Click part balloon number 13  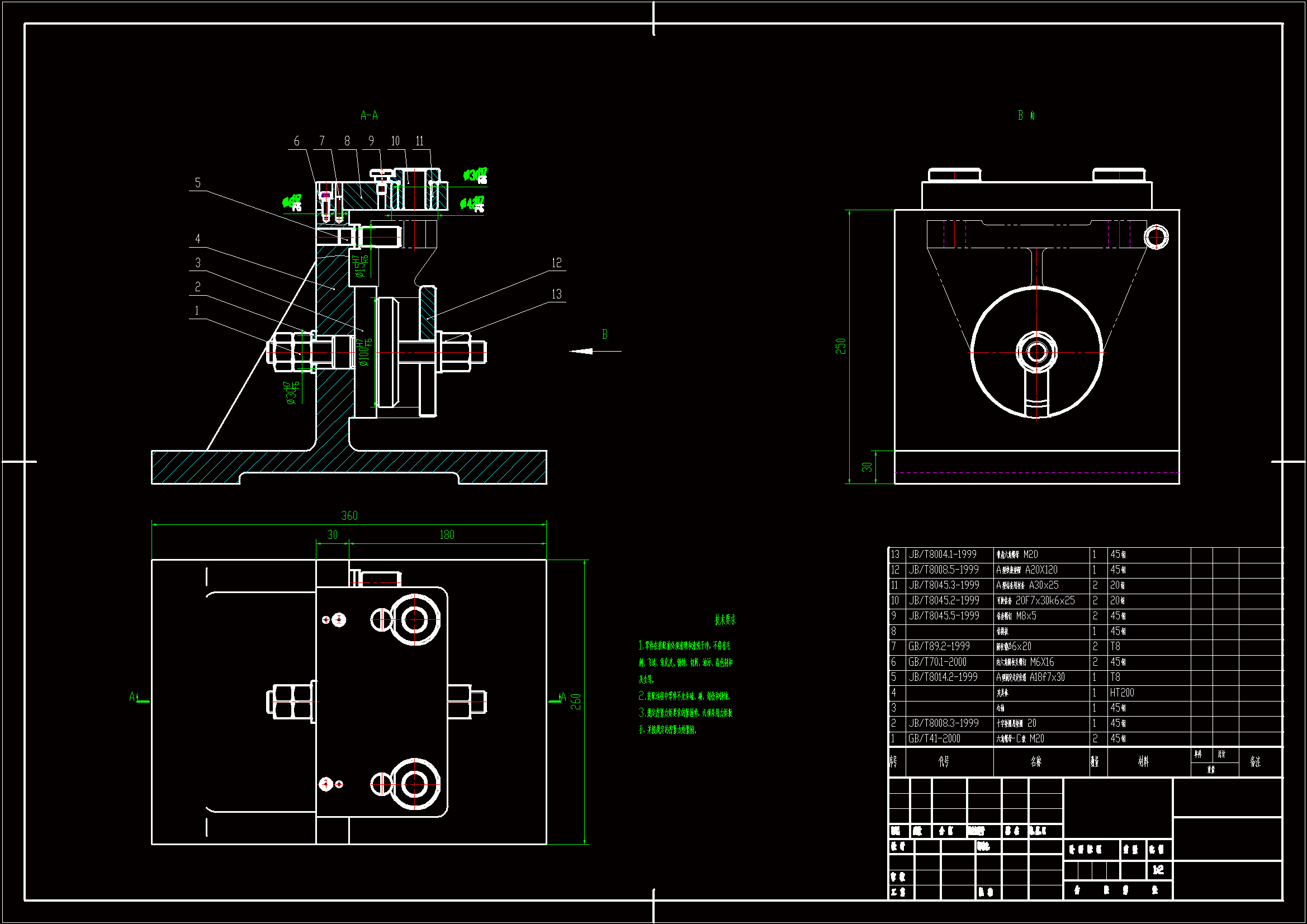556,295
